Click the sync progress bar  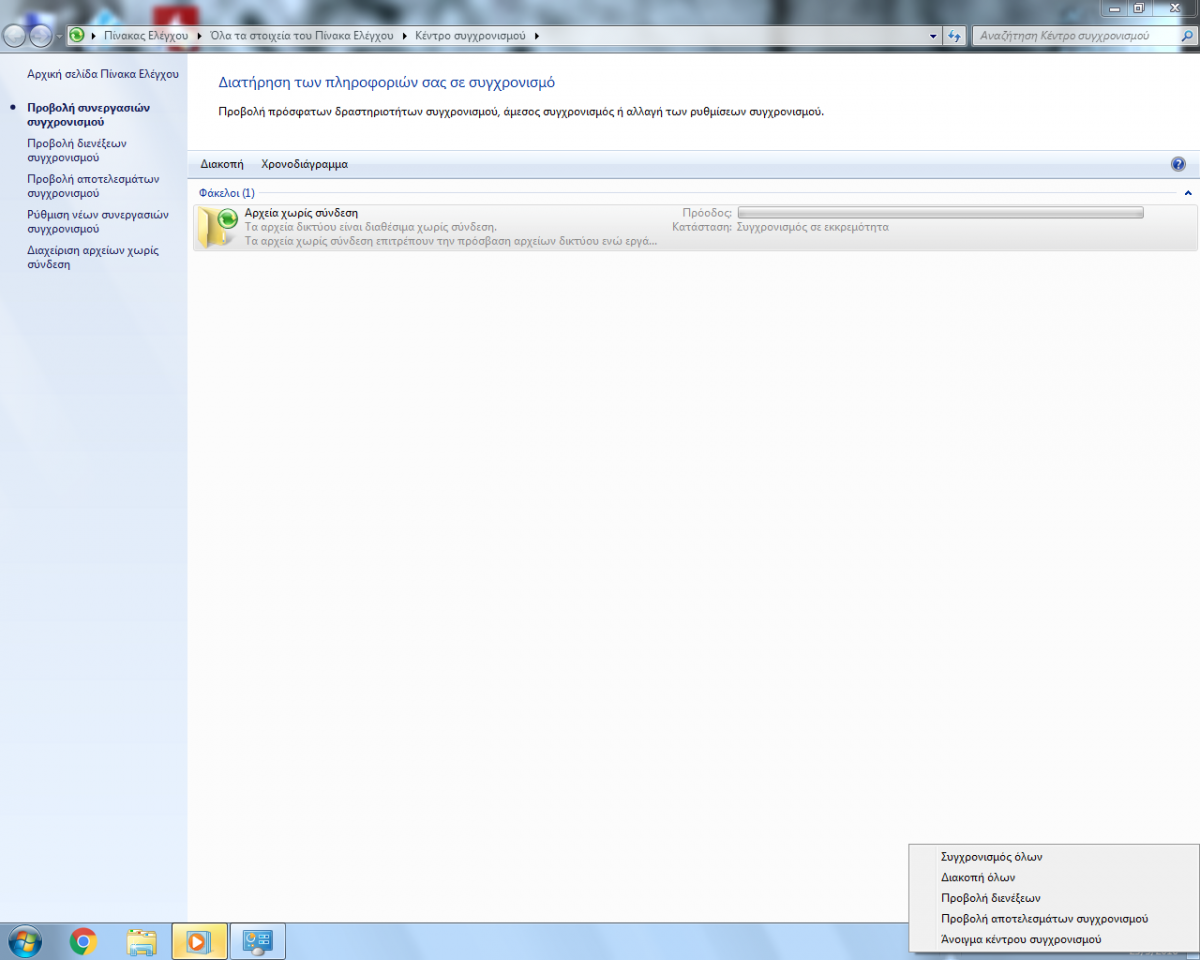[940, 213]
